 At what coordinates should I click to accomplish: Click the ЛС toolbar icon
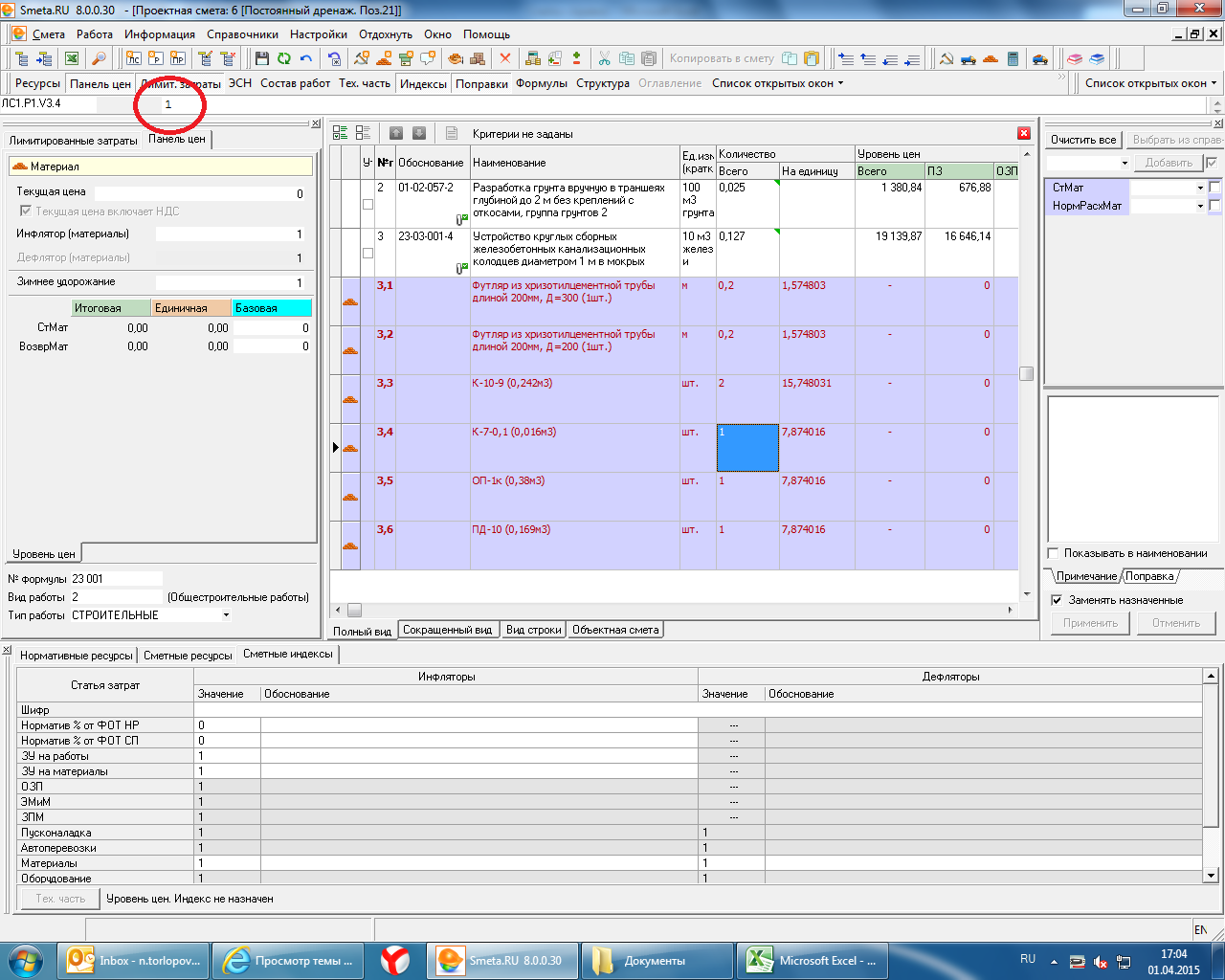click(x=133, y=58)
